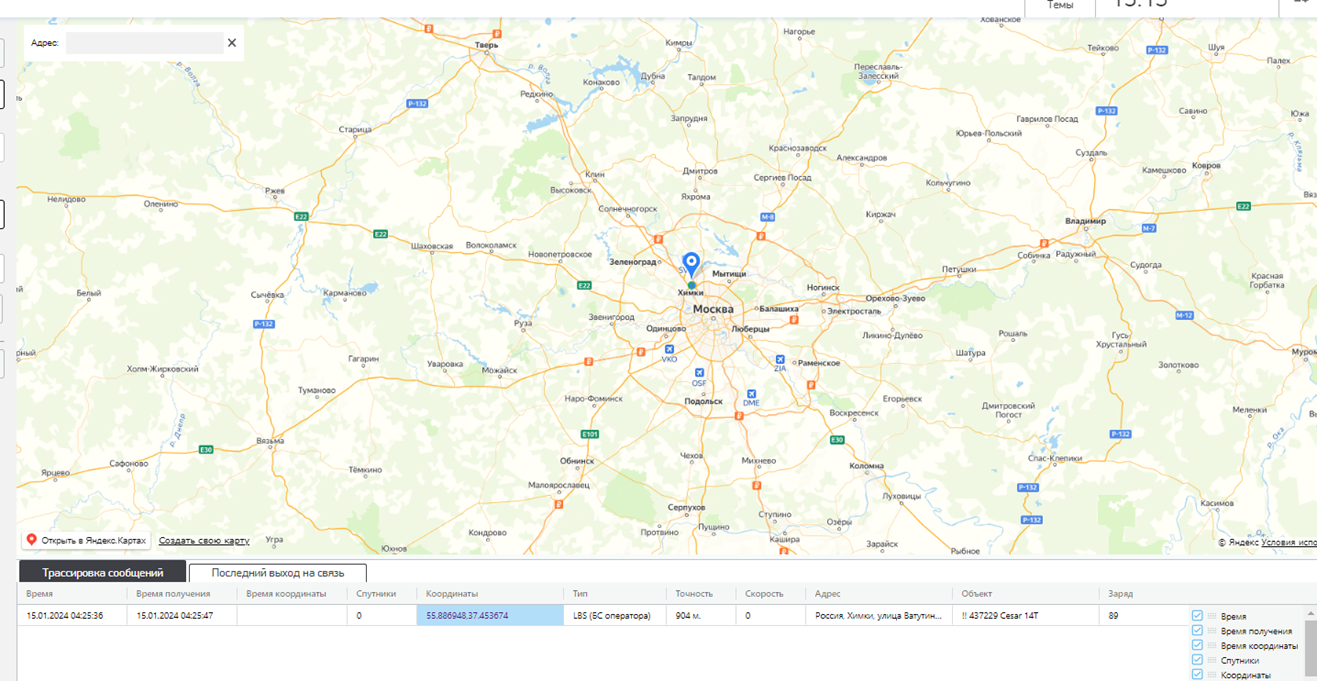Untick the Время получения column checkbox
Image resolution: width=1318 pixels, height=682 pixels.
(1197, 631)
